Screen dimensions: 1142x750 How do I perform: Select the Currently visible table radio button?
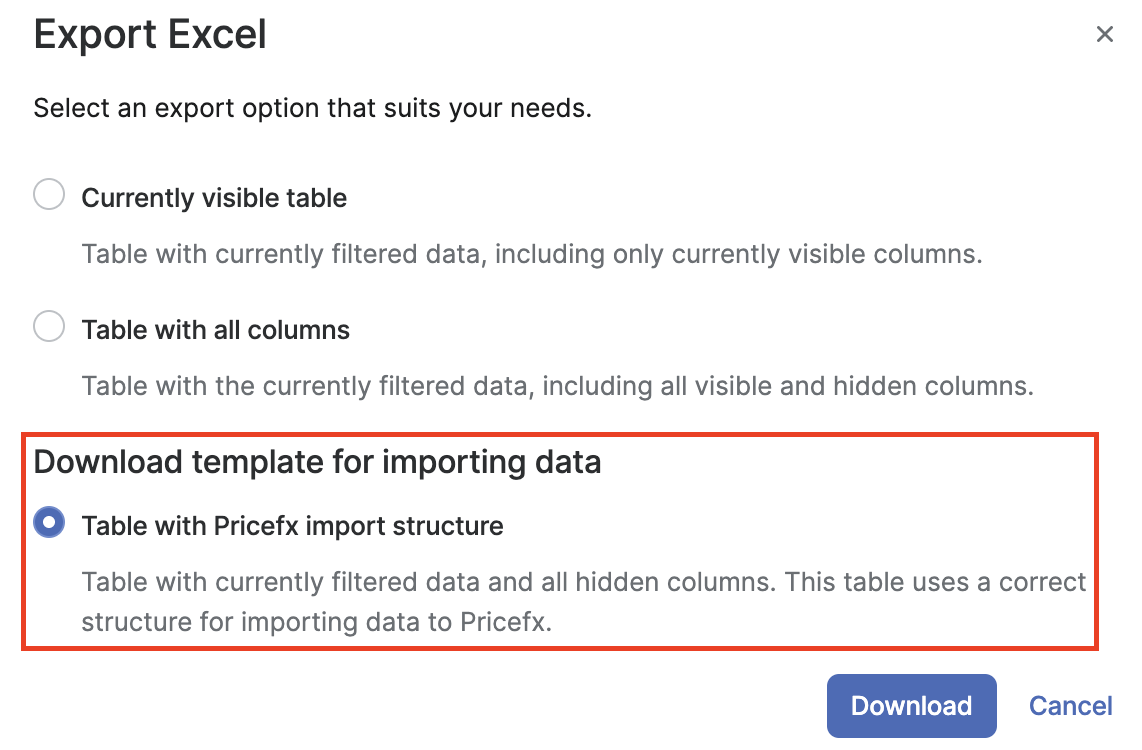49,195
